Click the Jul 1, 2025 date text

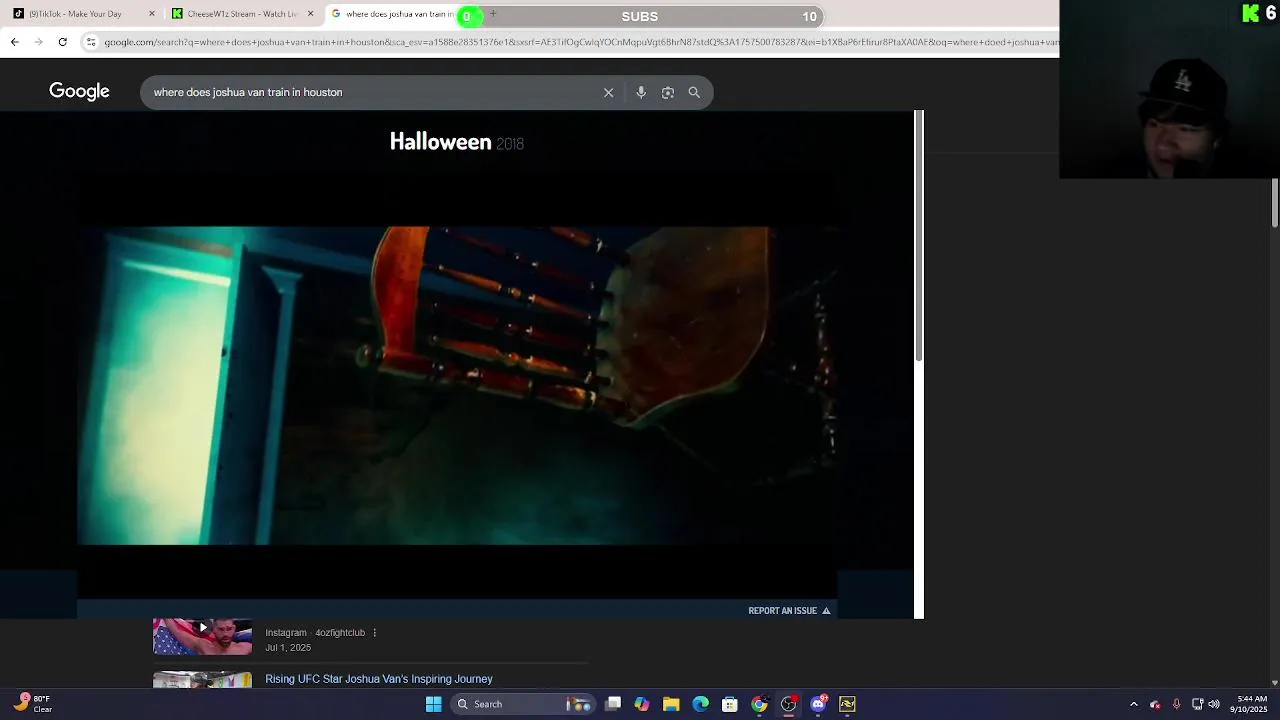tap(288, 648)
